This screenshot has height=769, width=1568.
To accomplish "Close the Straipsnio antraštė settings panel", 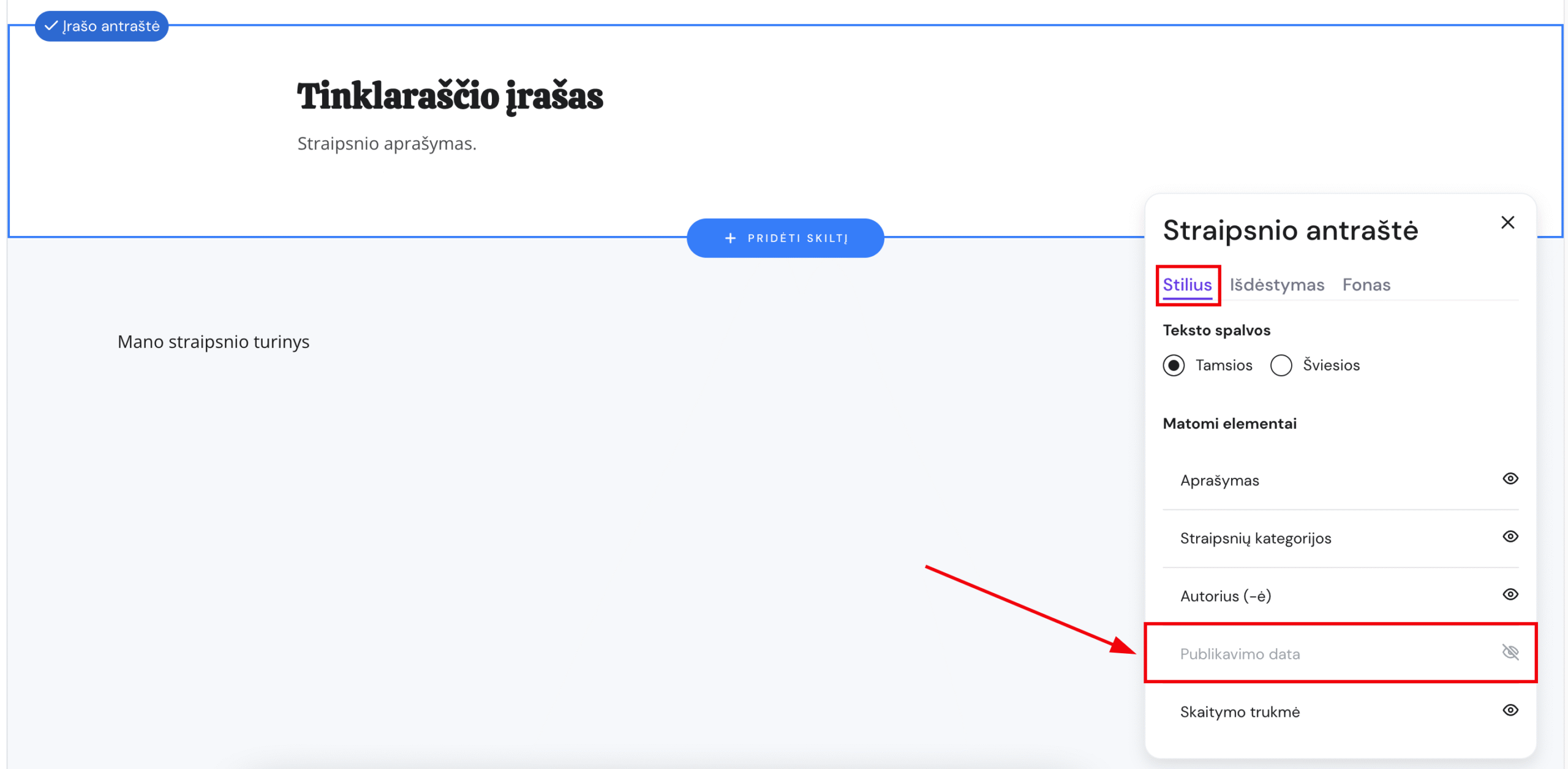I will coord(1508,222).
